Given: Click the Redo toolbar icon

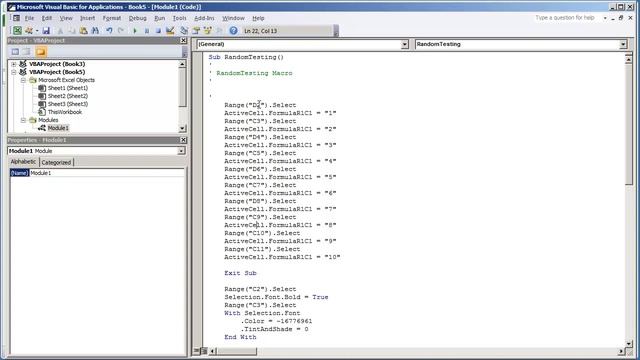Looking at the screenshot, I should (x=121, y=31).
